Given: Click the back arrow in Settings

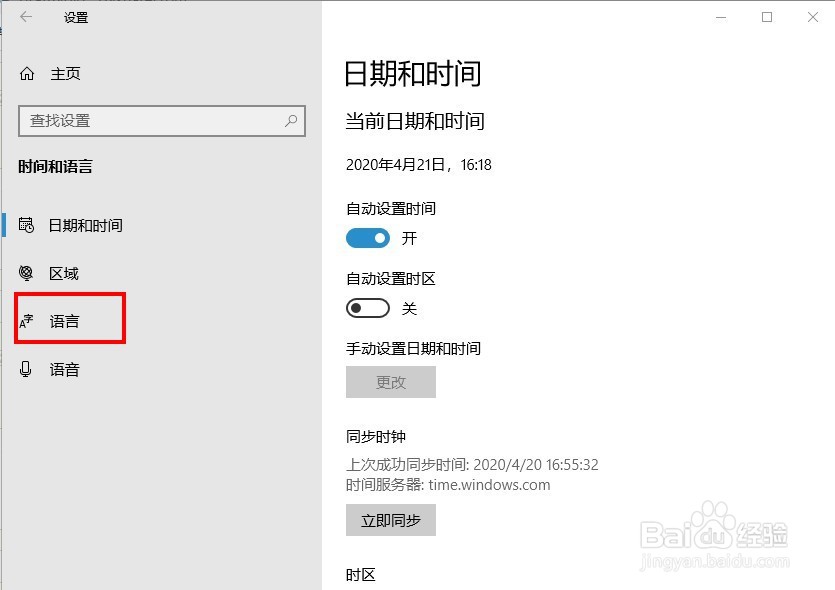Looking at the screenshot, I should (26, 17).
